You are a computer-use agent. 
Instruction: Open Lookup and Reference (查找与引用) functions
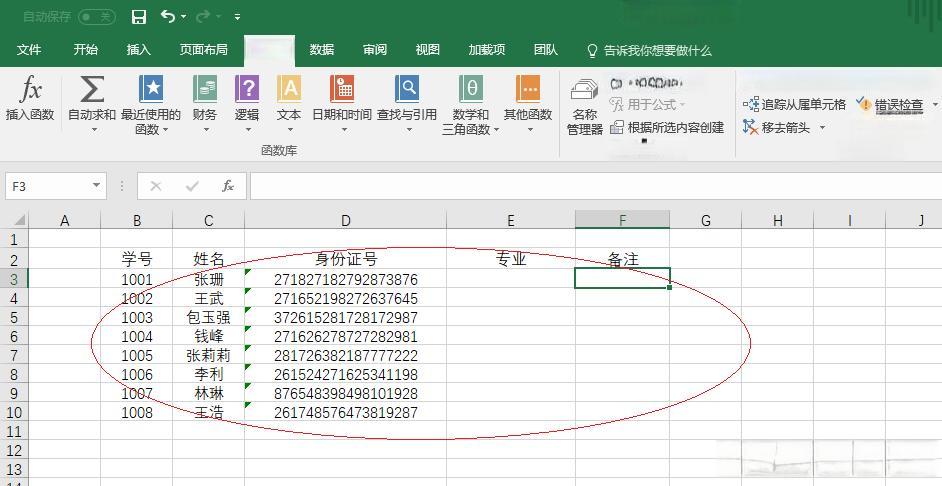click(x=407, y=91)
